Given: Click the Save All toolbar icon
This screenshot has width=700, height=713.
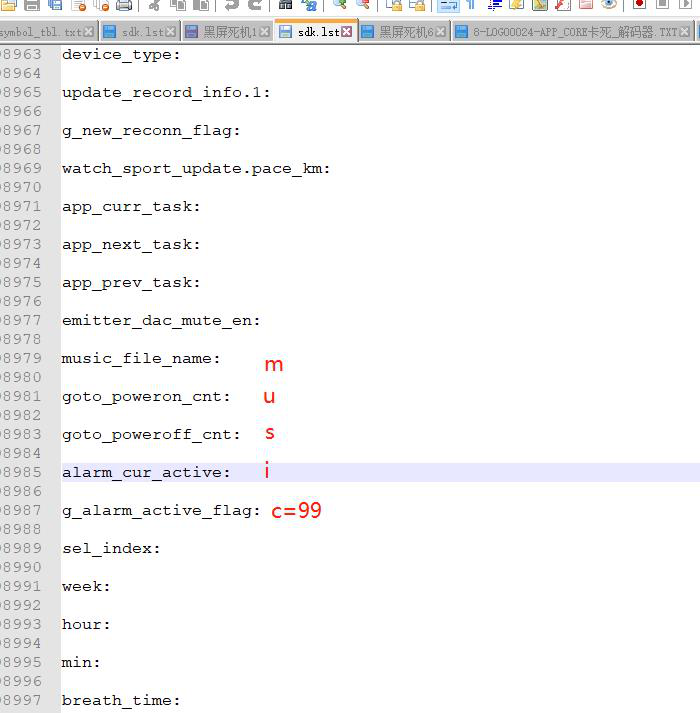Looking at the screenshot, I should (x=55, y=5).
